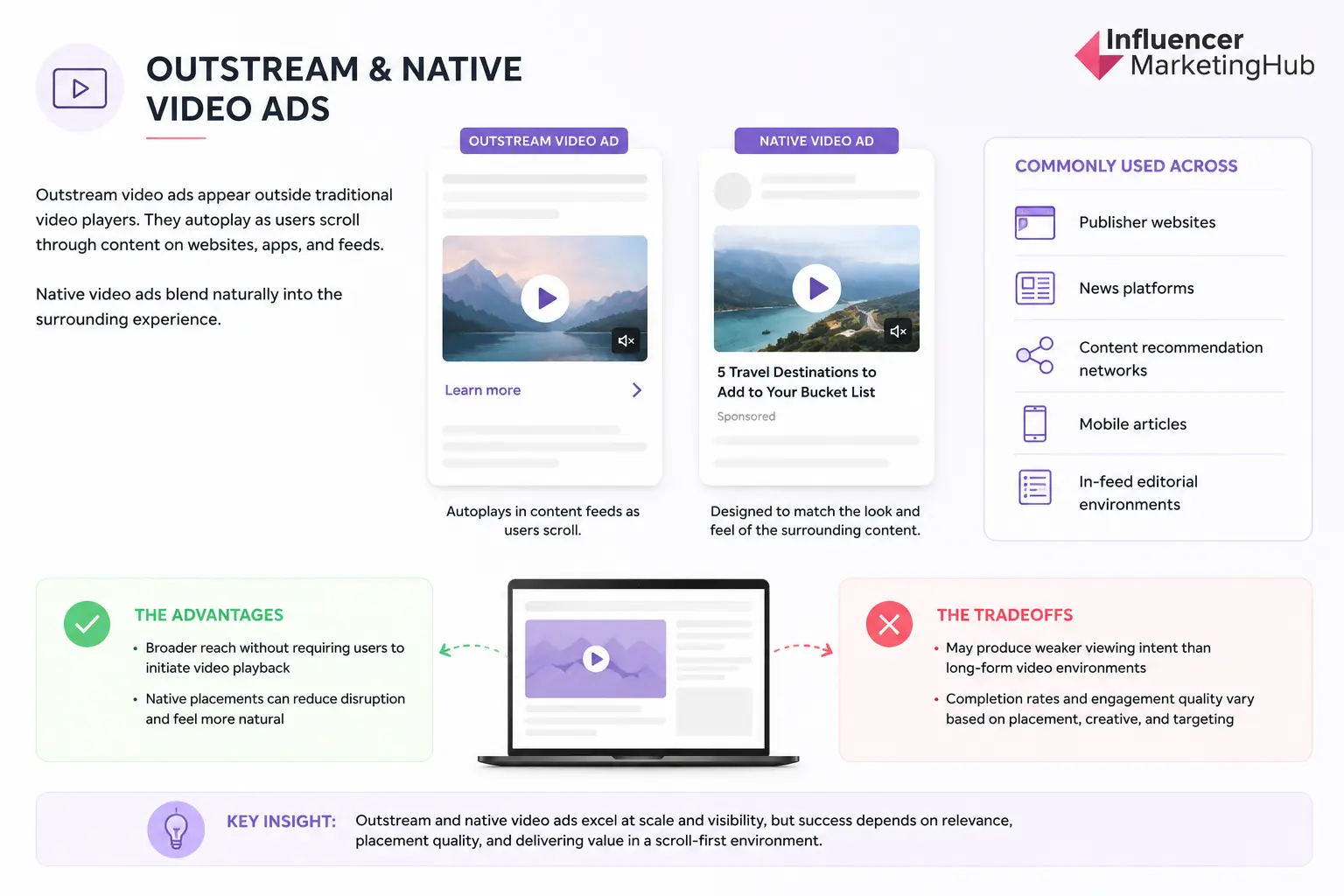The width and height of the screenshot is (1344, 896).
Task: Click the chevron next to Learn more
Action: point(637,390)
